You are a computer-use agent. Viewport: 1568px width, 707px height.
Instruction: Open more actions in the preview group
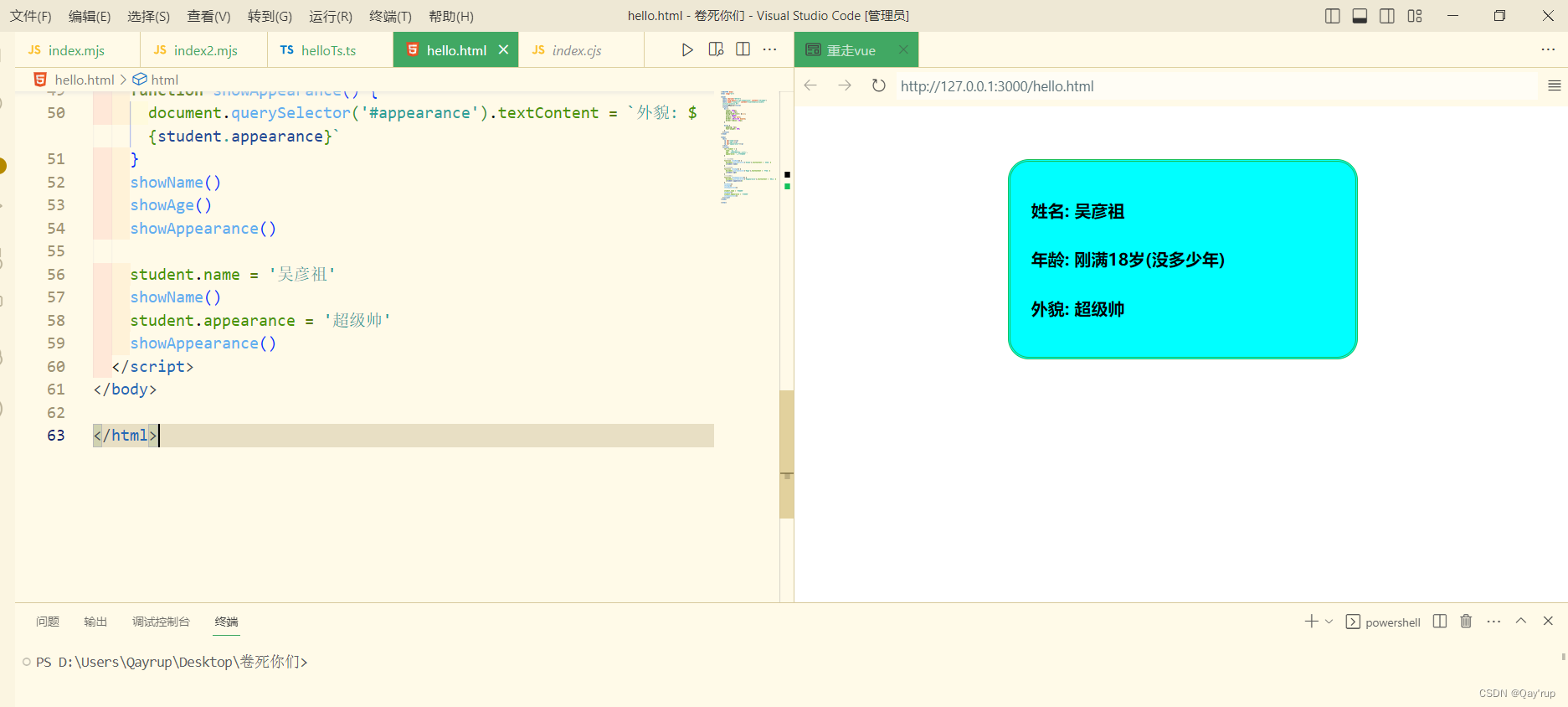pos(1548,49)
